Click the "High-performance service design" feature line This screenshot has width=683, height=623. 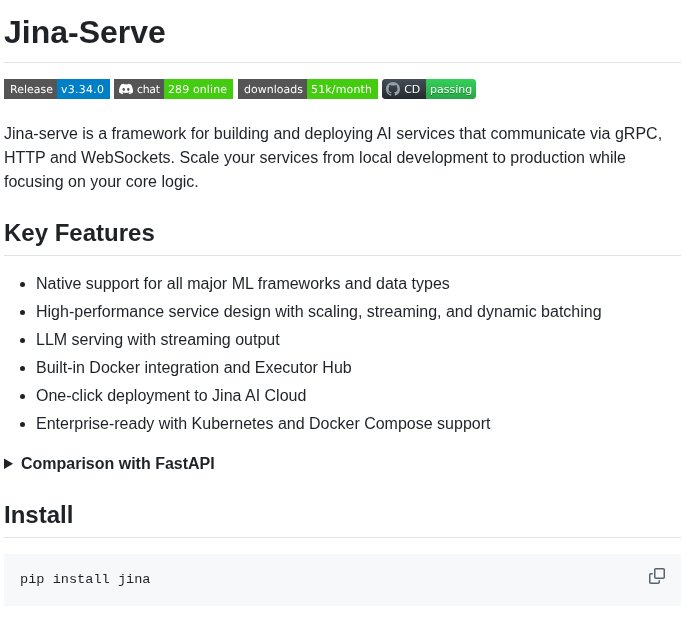[x=318, y=311]
